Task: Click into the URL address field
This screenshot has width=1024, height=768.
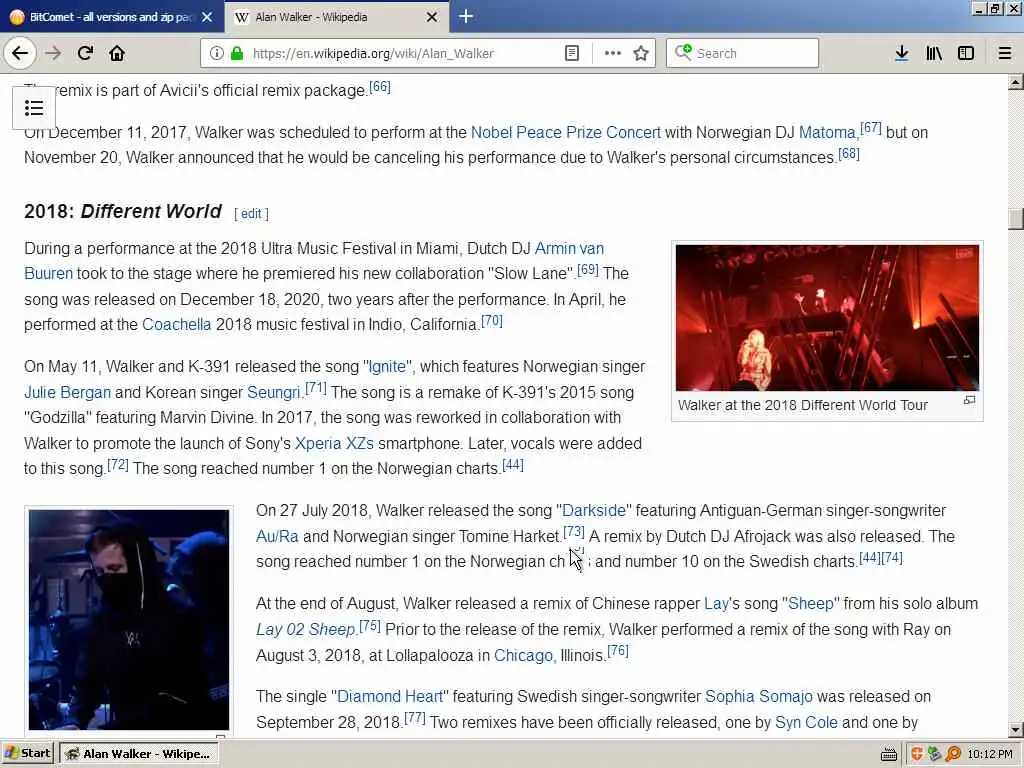Action: [x=373, y=54]
